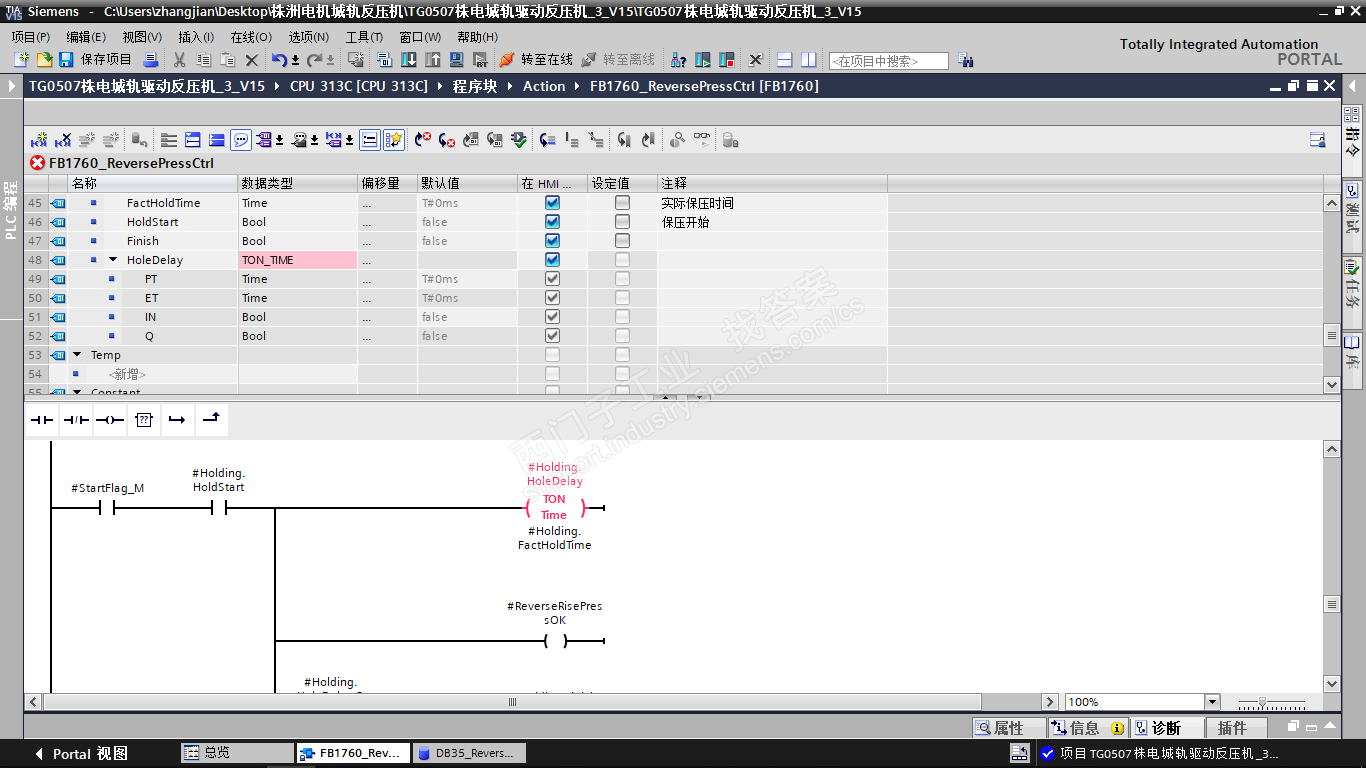Split the editor space horizontally

click(x=785, y=60)
